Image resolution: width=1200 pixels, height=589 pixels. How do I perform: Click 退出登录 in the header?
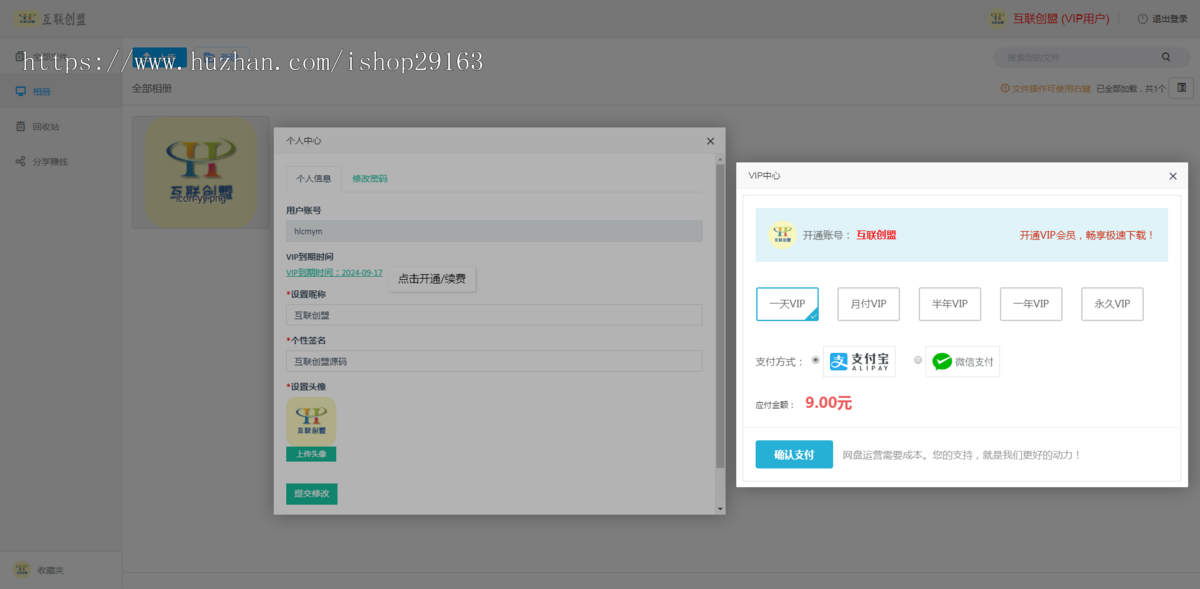[x=1170, y=18]
